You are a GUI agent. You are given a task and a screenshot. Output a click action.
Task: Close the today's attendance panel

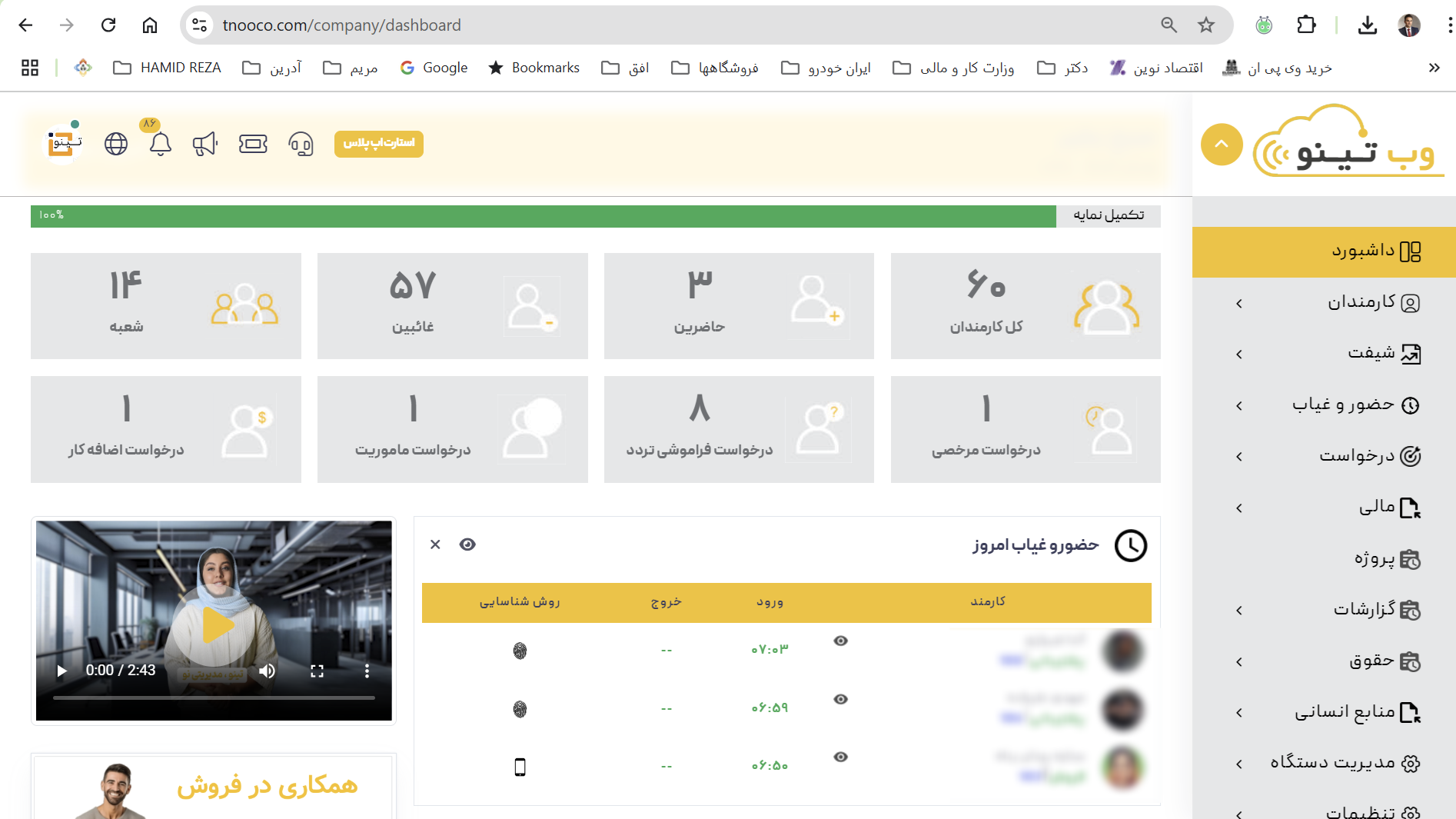click(435, 544)
